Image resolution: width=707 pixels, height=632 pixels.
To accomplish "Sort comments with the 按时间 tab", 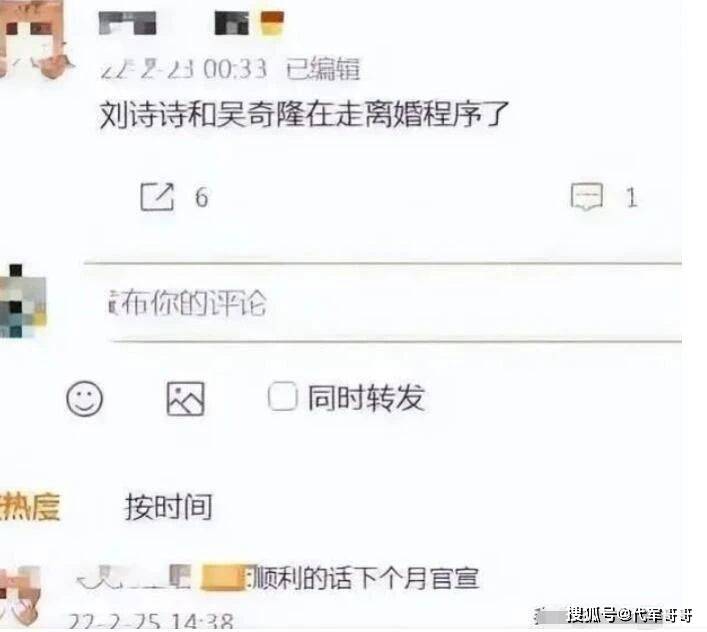I will (x=169, y=507).
